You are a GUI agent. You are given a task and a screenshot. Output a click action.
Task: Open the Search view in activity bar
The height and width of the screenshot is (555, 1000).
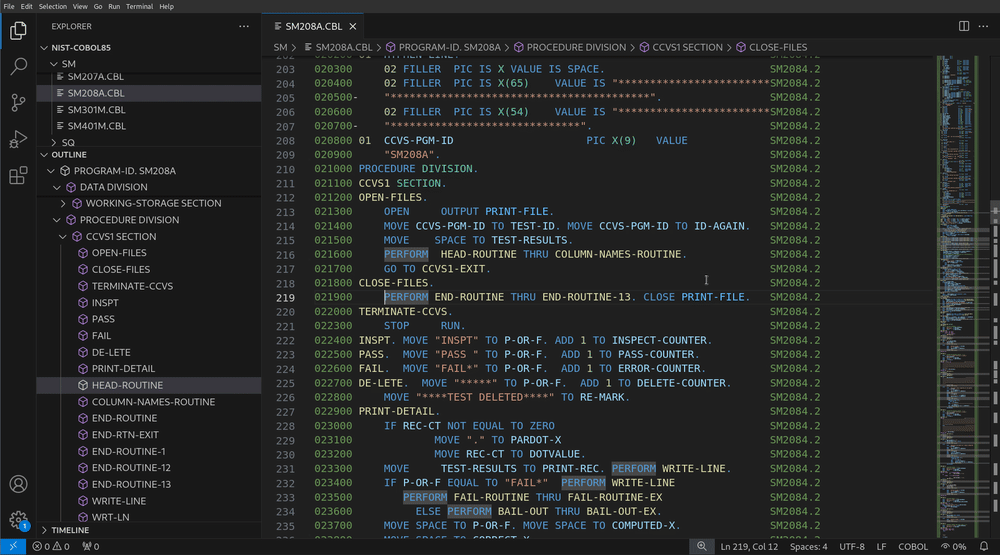[18, 67]
